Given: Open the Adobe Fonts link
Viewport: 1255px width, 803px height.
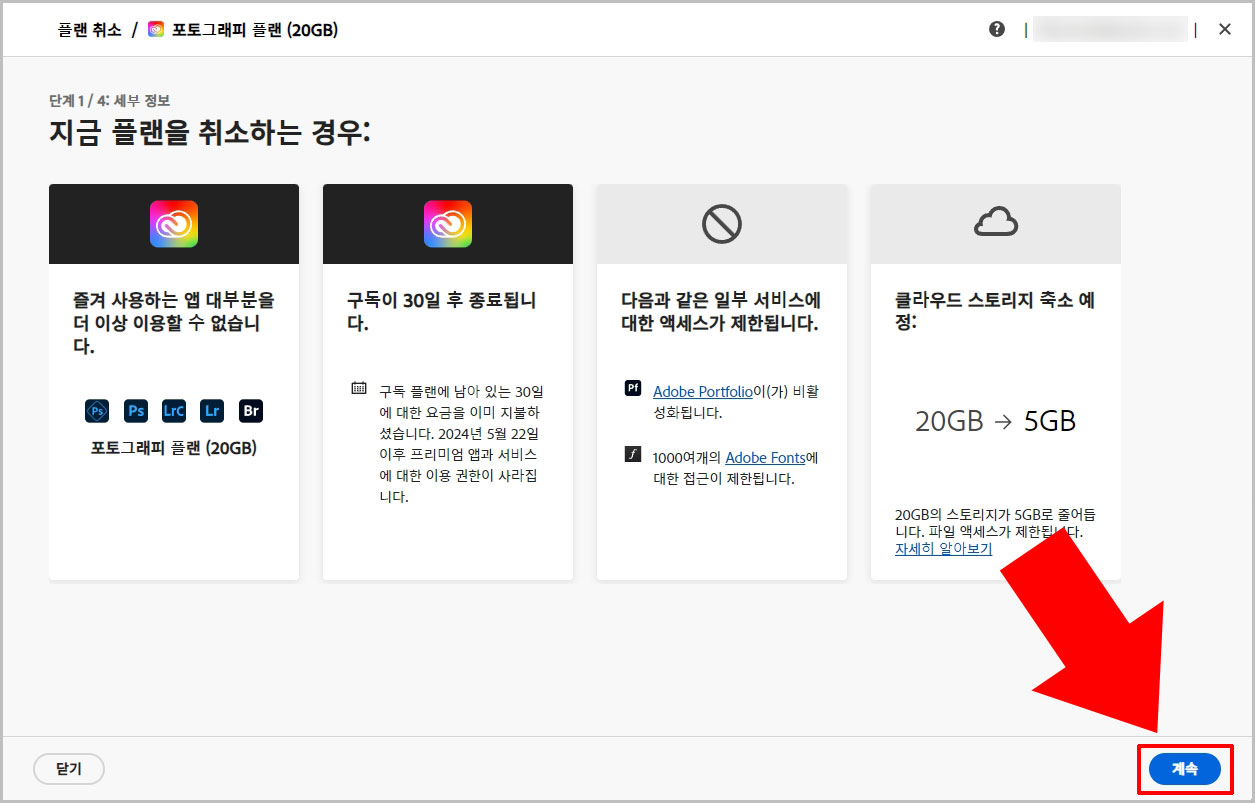Looking at the screenshot, I should 765,458.
